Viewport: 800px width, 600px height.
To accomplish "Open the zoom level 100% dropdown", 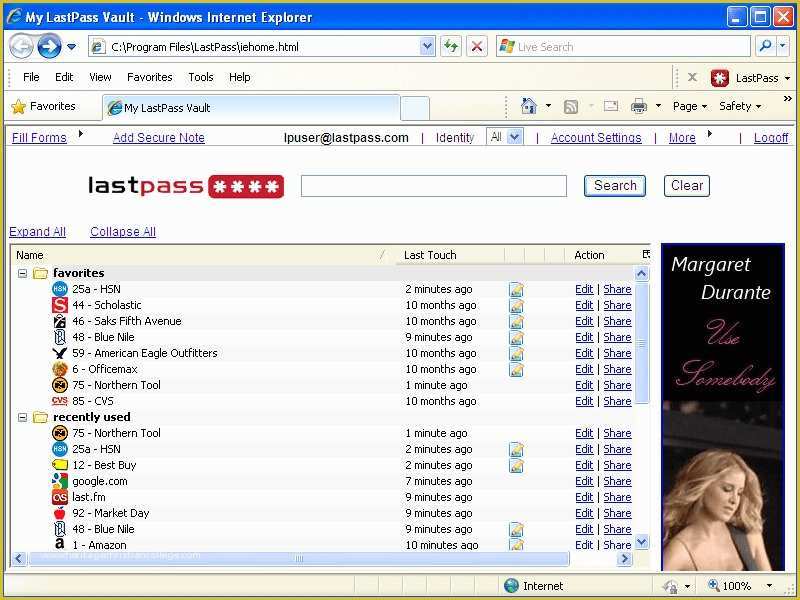I will 769,586.
